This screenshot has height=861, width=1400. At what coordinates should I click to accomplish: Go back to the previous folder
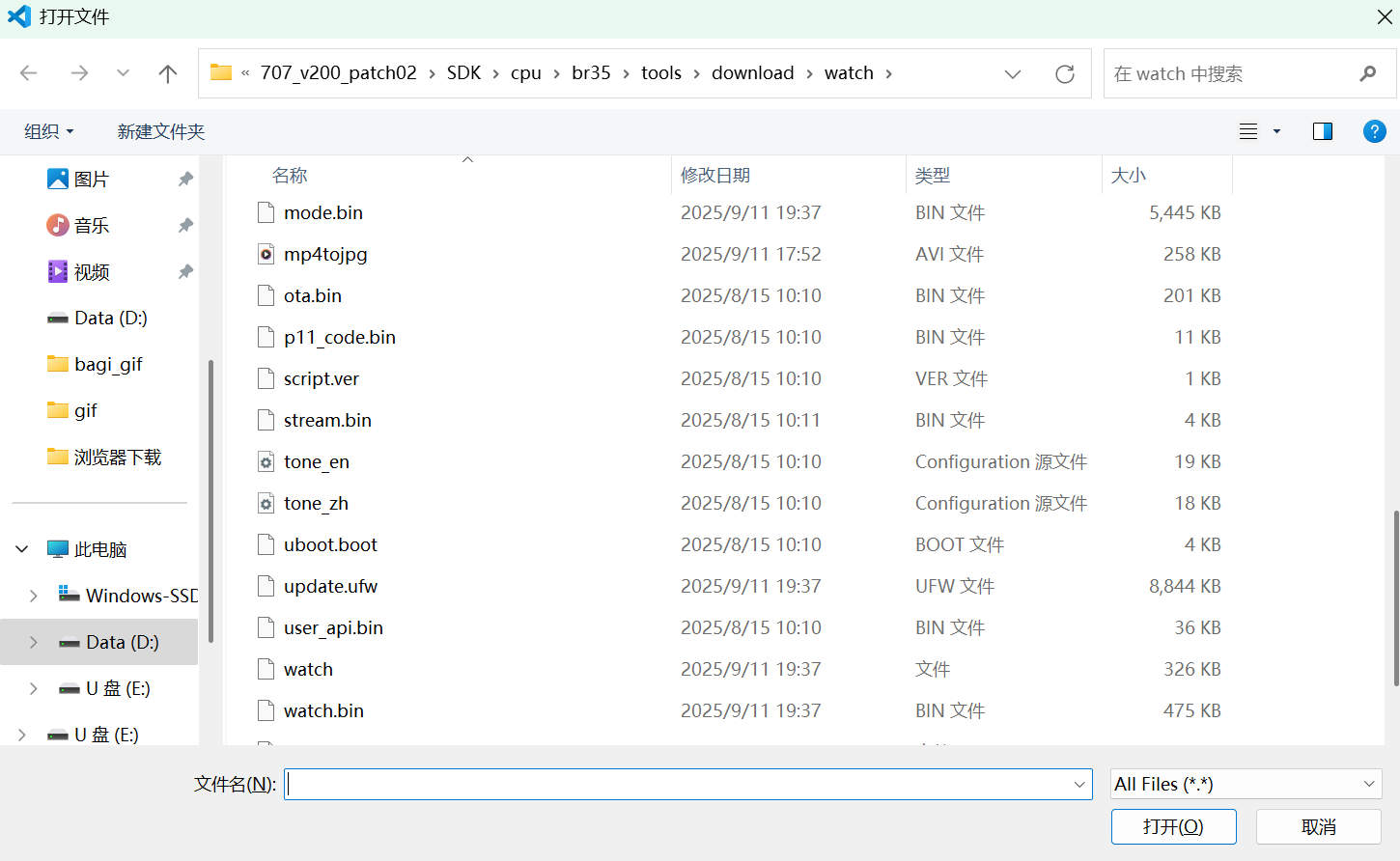pyautogui.click(x=29, y=73)
